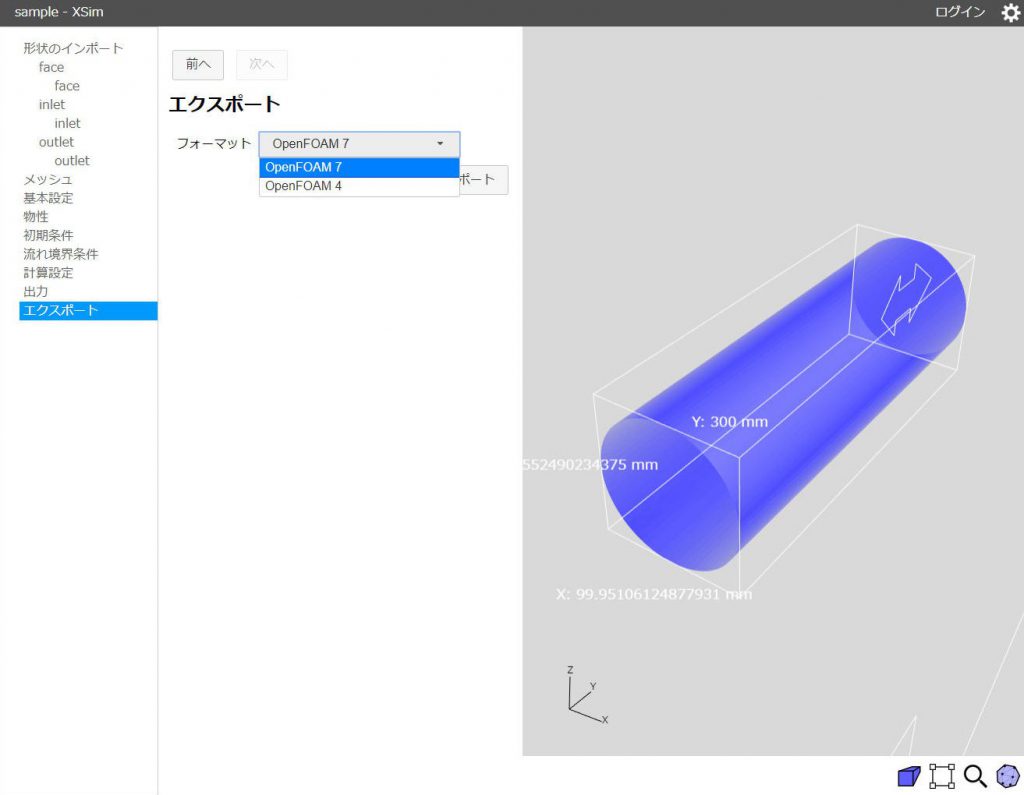This screenshot has height=795, width=1024.
Task: Choose OpenFOAM 4 format option
Action: coord(359,185)
